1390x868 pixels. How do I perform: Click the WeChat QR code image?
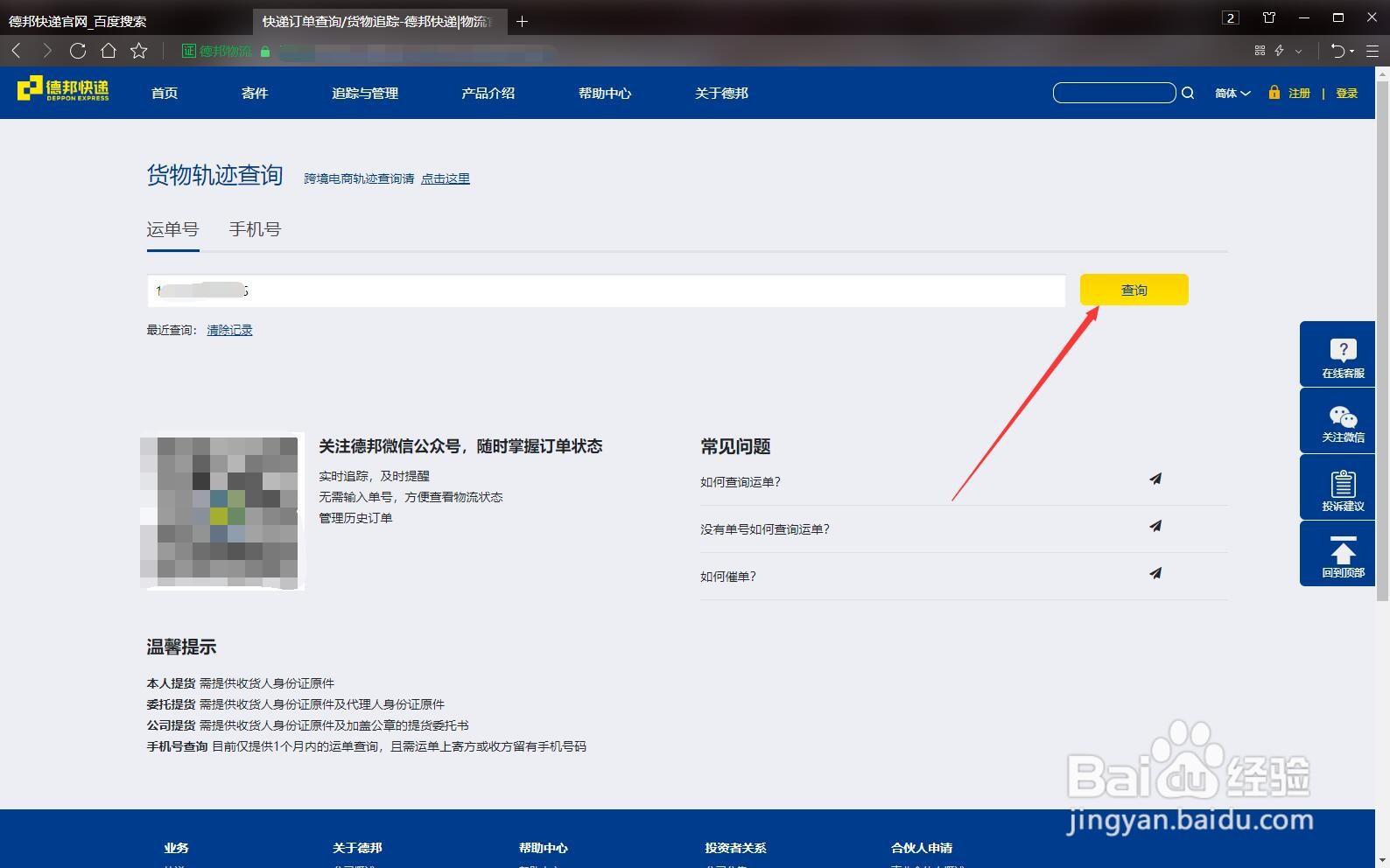pos(221,512)
